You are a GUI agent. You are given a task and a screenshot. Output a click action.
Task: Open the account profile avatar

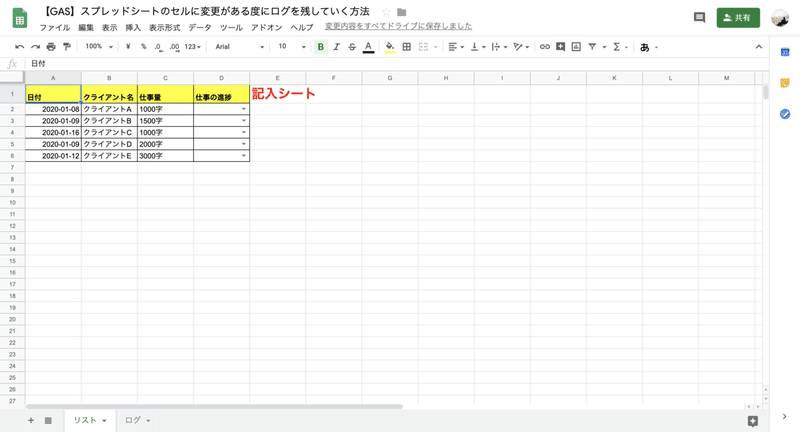click(x=780, y=18)
